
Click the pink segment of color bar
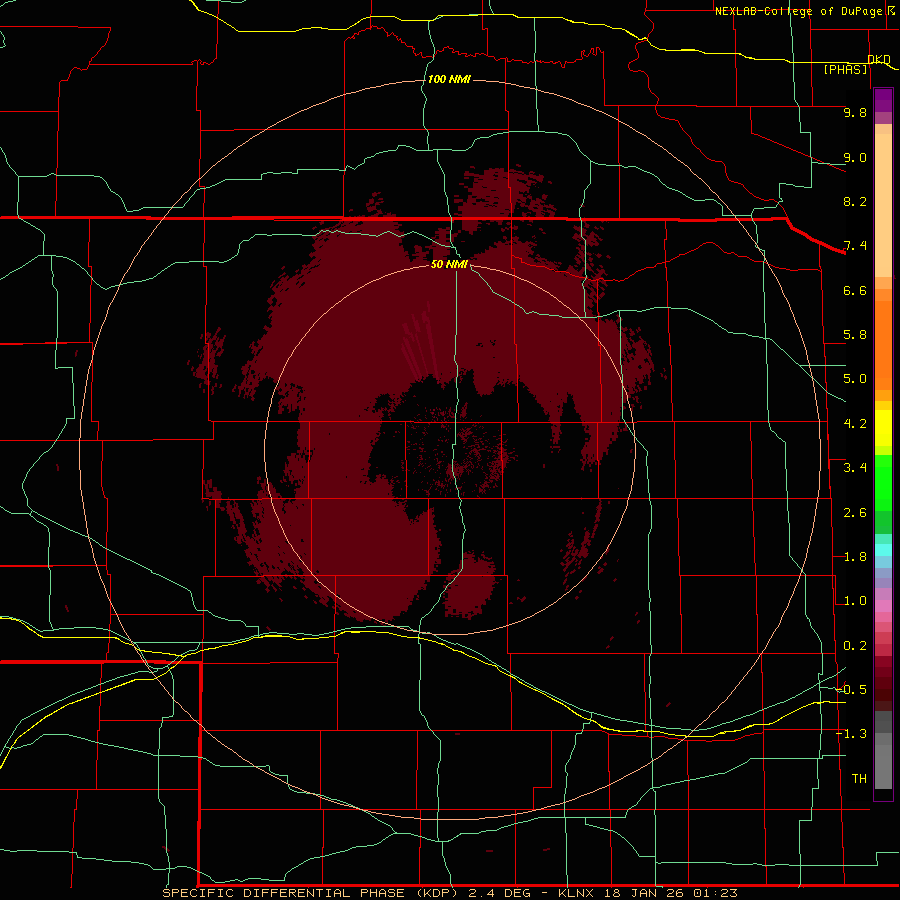[883, 606]
